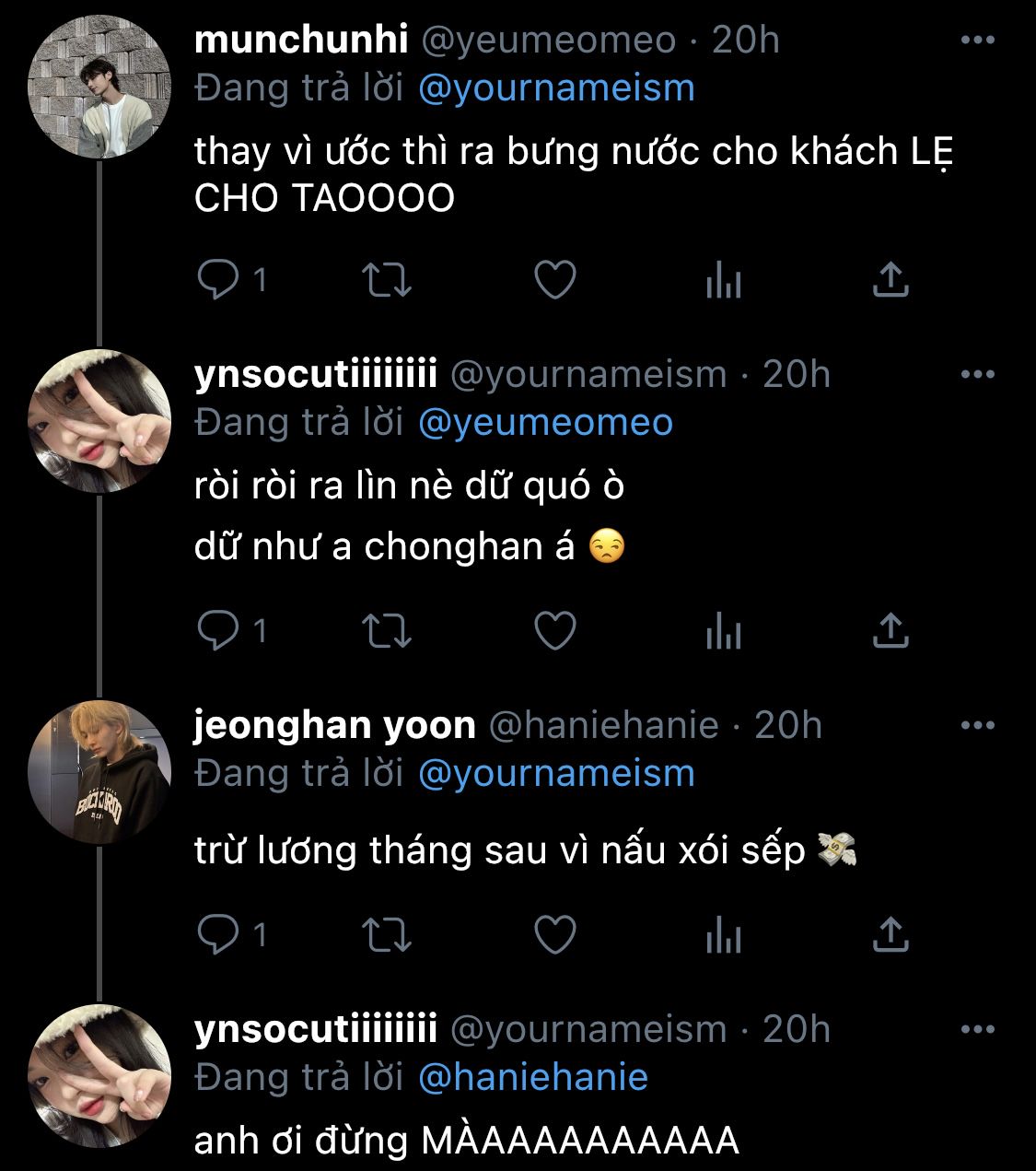Open munchunhi's profile avatar
The height and width of the screenshot is (1171, 1036).
(x=99, y=88)
